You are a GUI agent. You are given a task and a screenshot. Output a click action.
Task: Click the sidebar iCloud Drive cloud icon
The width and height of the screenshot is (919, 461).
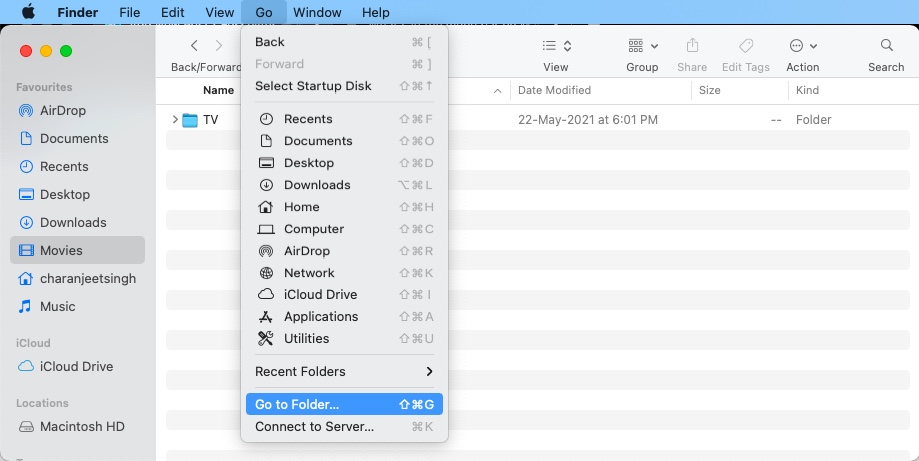[26, 366]
